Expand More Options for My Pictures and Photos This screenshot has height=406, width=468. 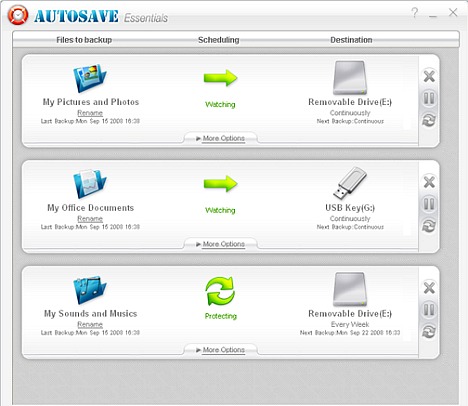220,138
